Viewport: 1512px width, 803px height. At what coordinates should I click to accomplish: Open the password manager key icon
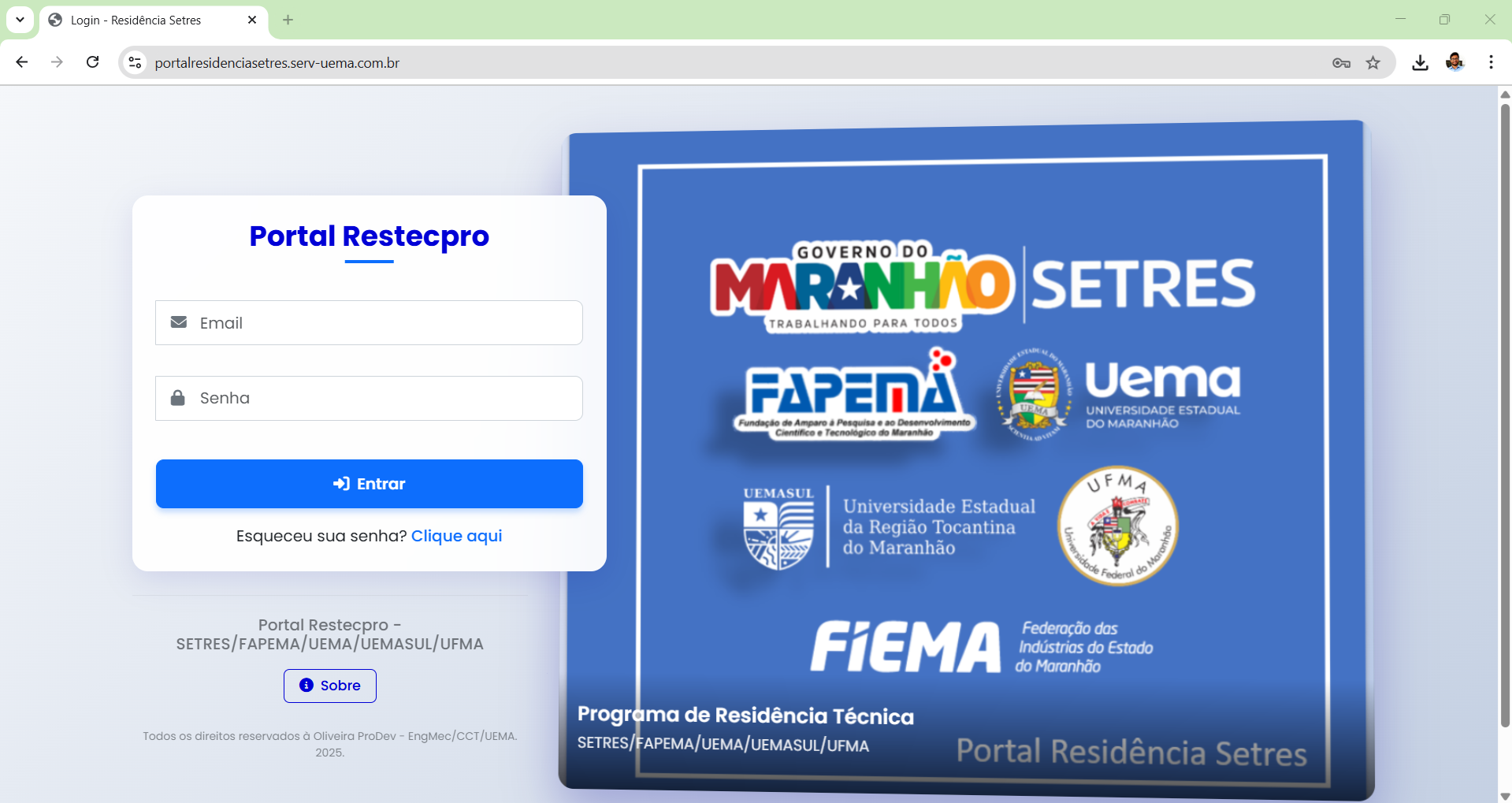(1341, 62)
